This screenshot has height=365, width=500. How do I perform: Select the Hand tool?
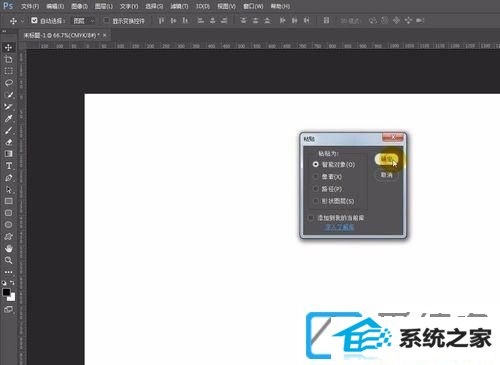click(9, 248)
